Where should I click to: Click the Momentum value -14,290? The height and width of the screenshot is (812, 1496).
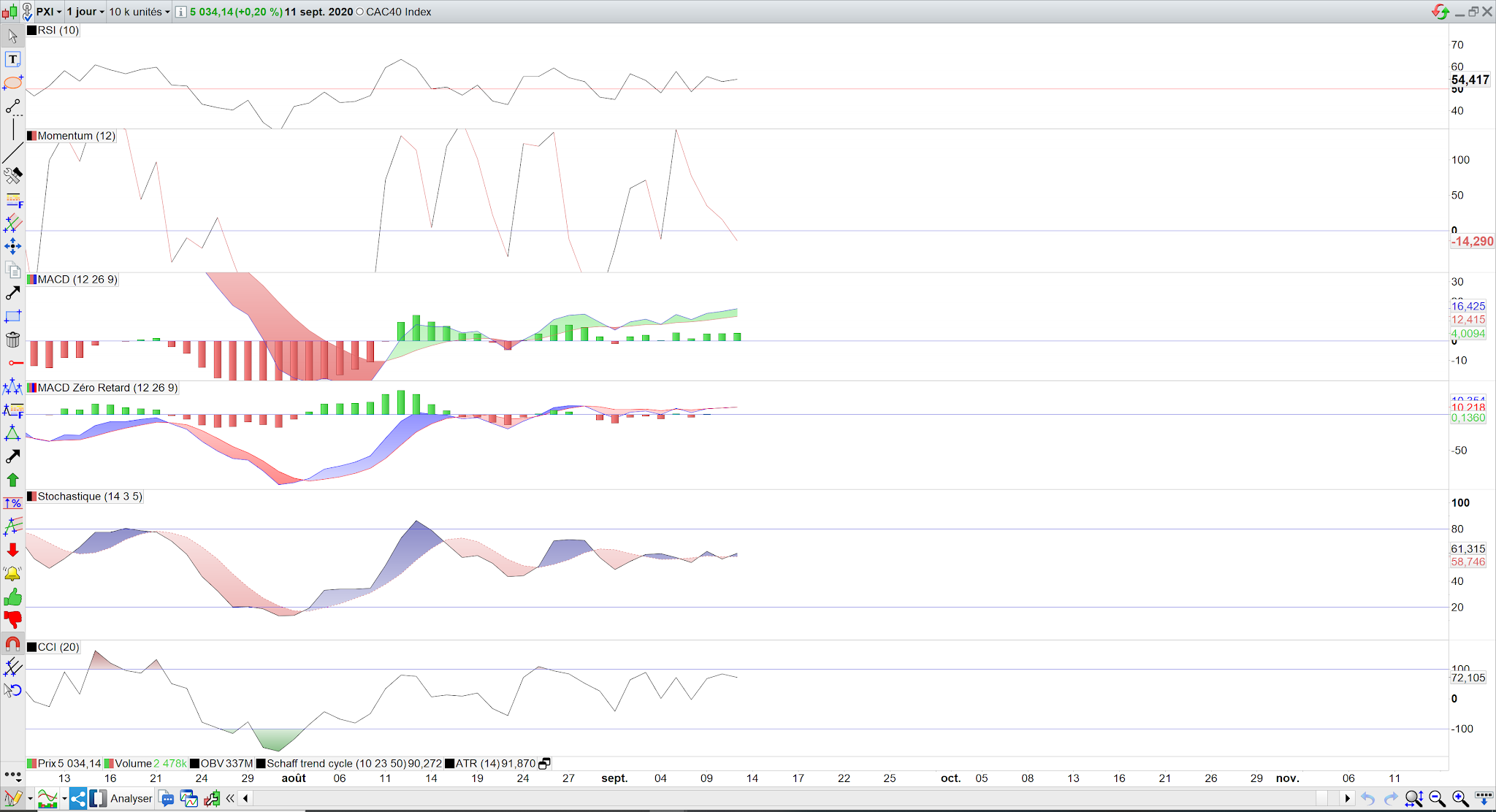1473,242
